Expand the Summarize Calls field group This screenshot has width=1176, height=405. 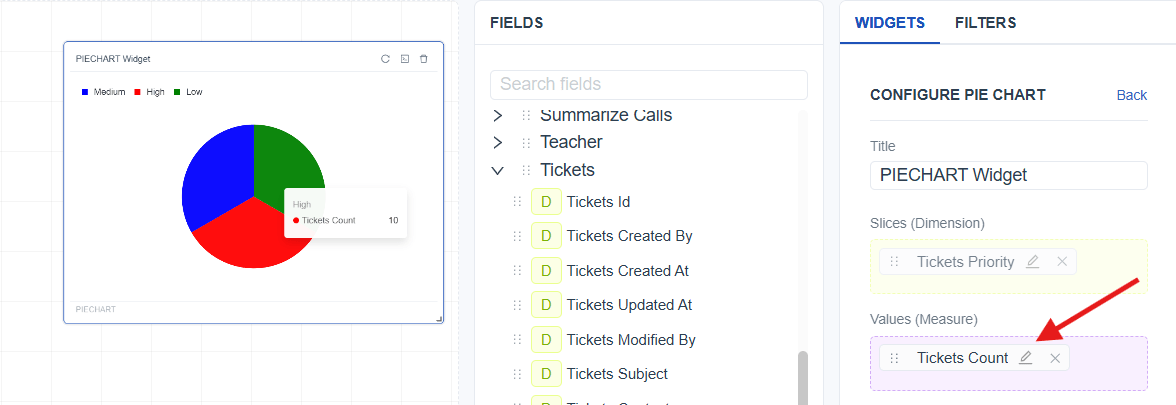click(498, 115)
